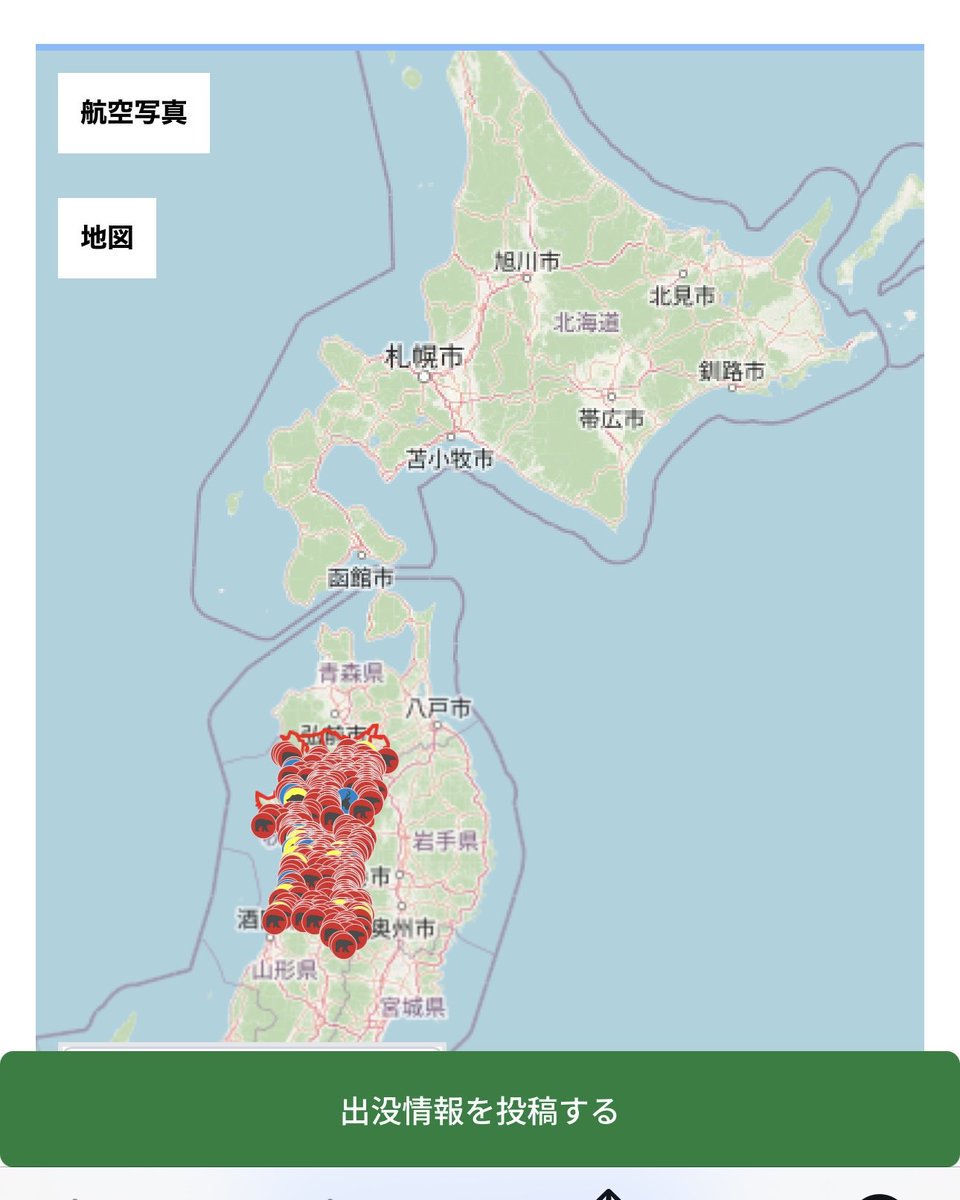Open the blue marker in the cluster
The width and height of the screenshot is (960, 1200).
coord(347,799)
